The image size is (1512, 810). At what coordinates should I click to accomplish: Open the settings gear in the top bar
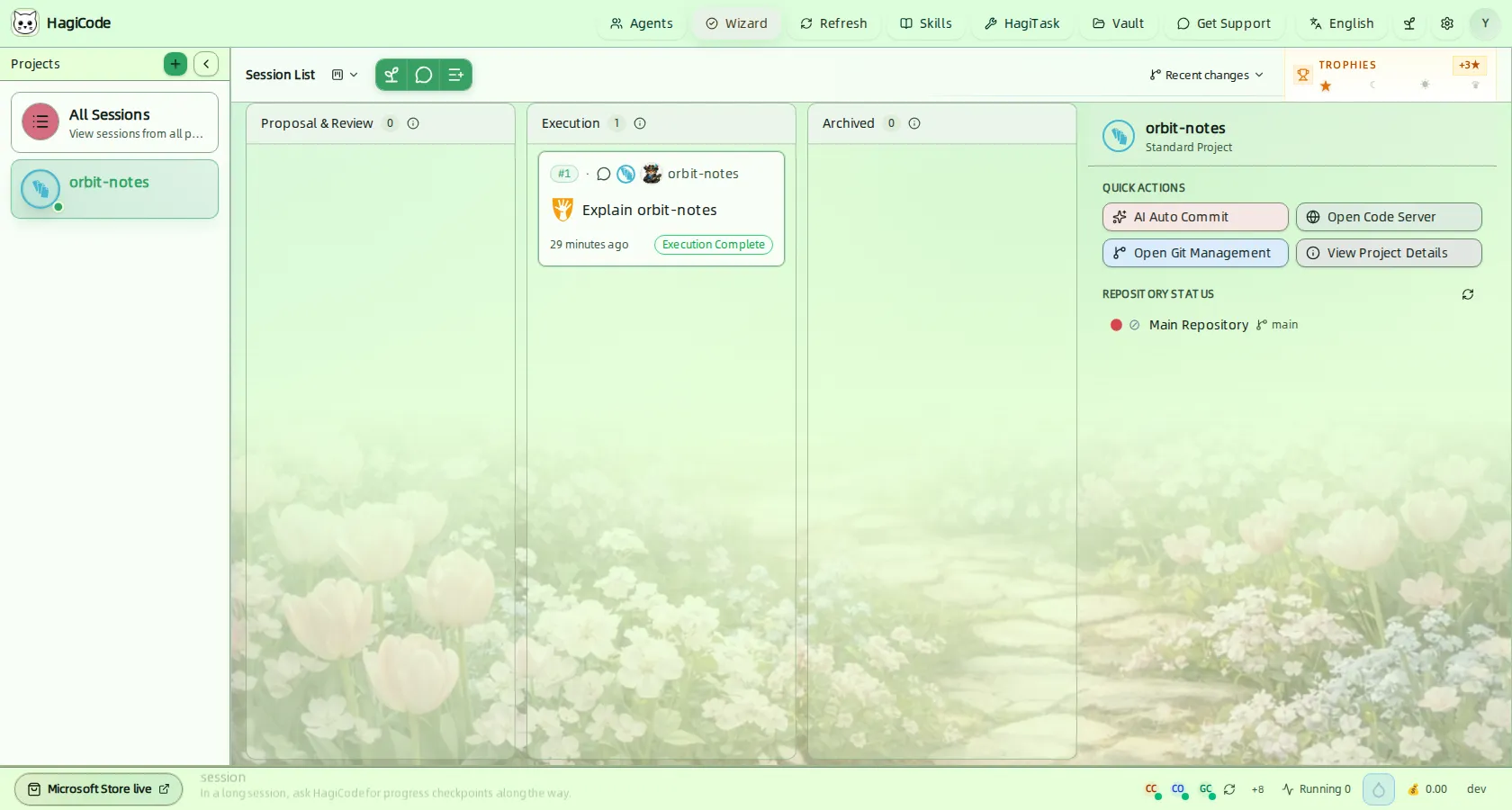pos(1447,23)
